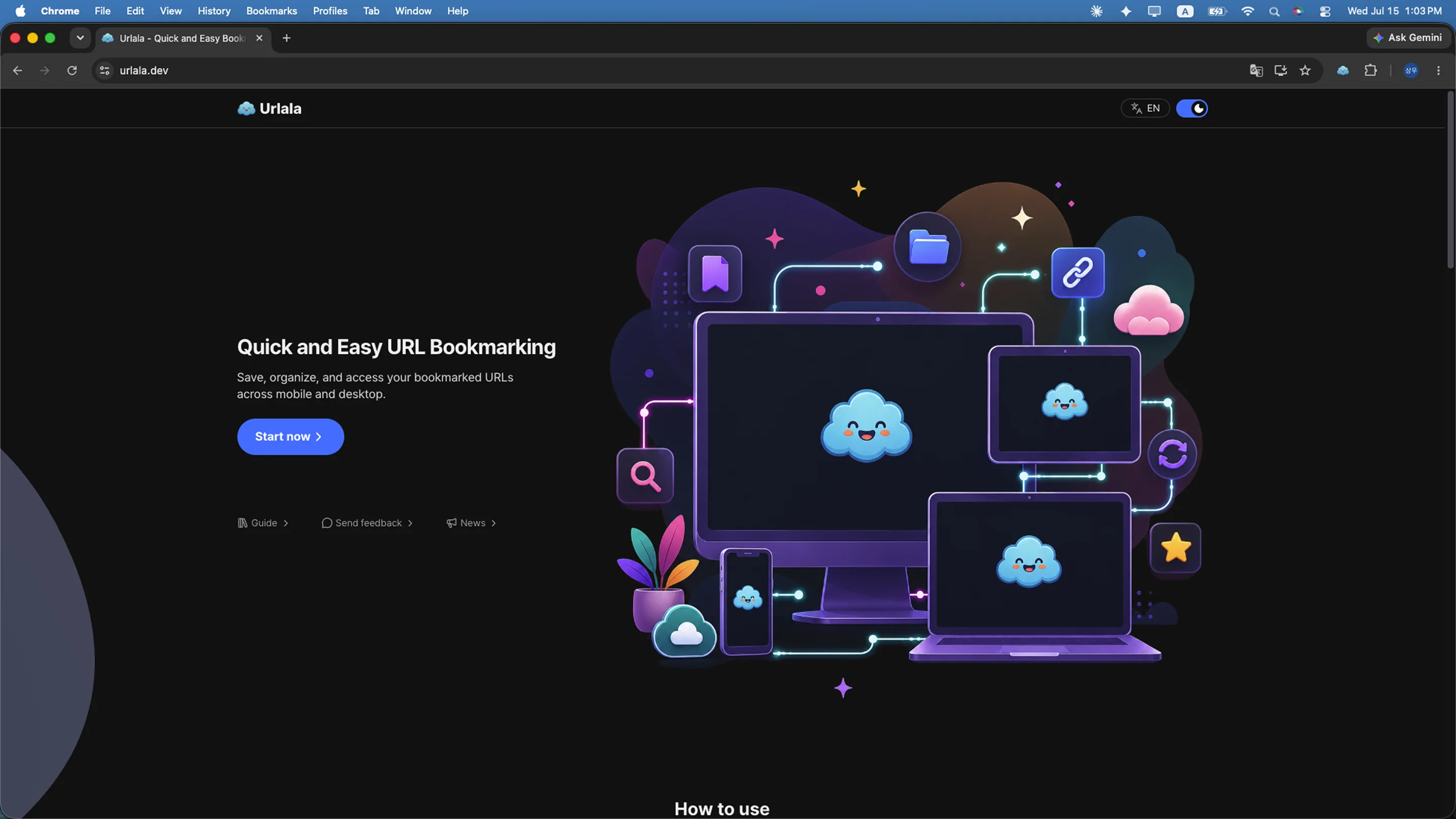Open the Edit menu
The width and height of the screenshot is (1456, 819).
pos(135,11)
